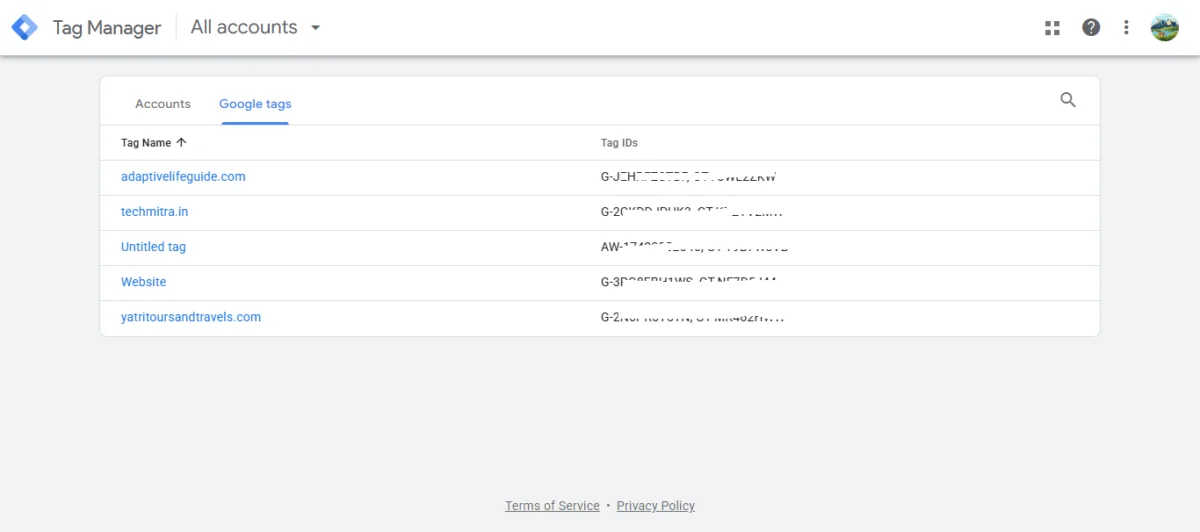Click the Tag Manager title text
Viewport: 1200px width, 532px height.
[x=107, y=28]
